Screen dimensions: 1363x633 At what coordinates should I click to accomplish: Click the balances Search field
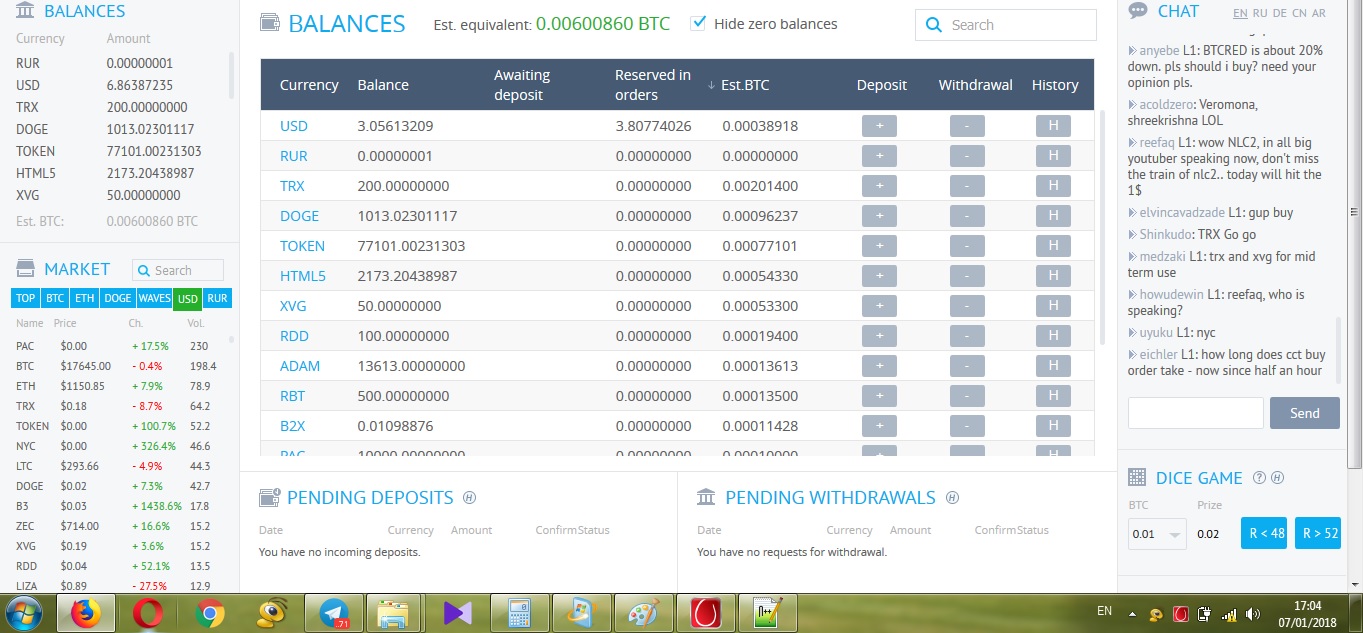pos(1006,25)
